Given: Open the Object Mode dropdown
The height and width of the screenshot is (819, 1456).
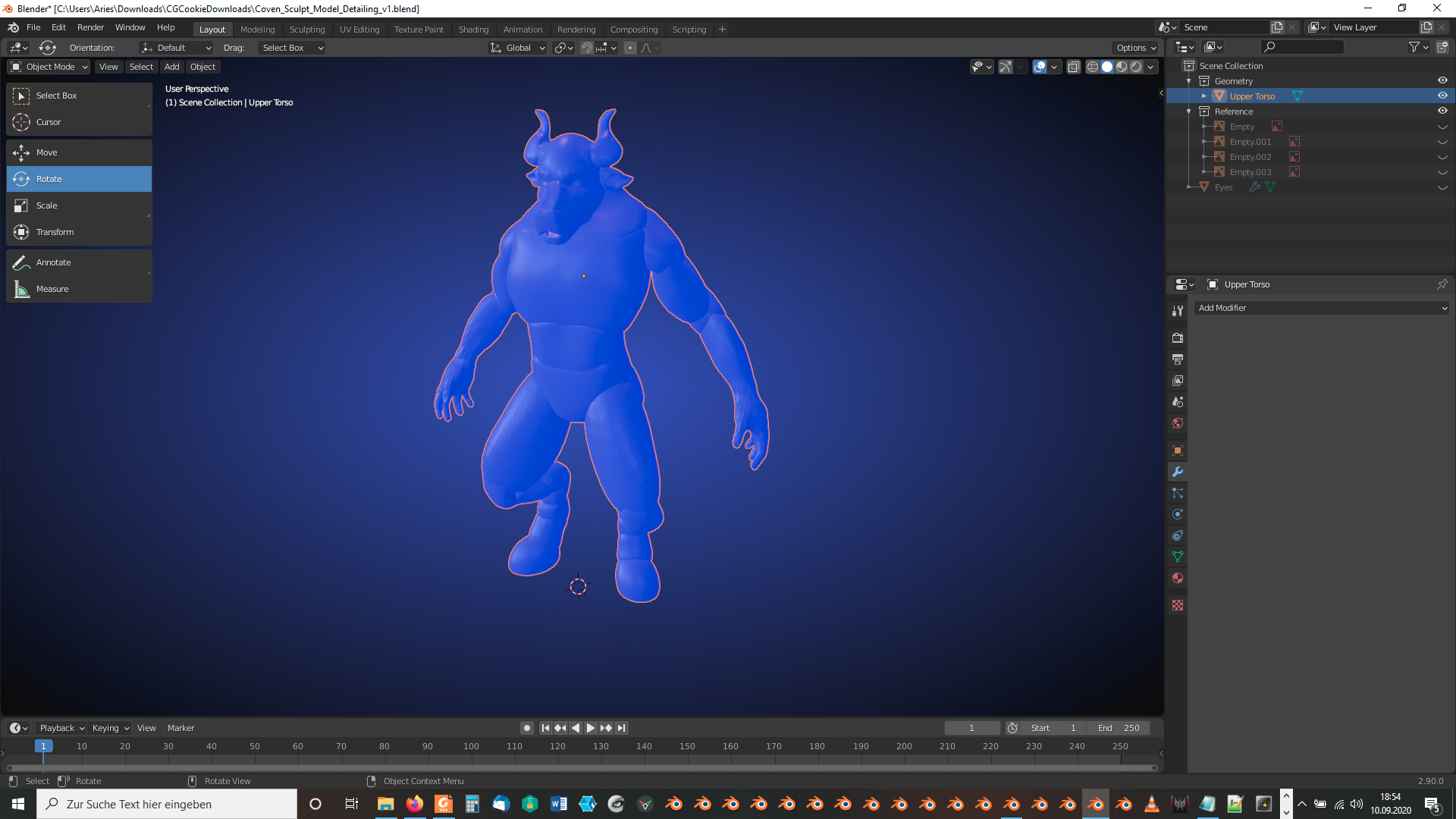Looking at the screenshot, I should (49, 67).
